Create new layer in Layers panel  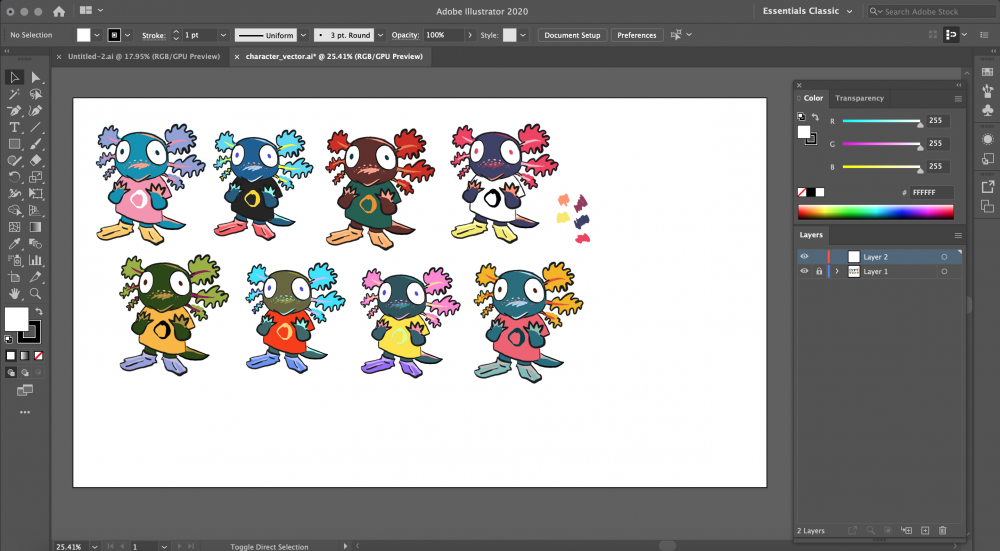925,530
